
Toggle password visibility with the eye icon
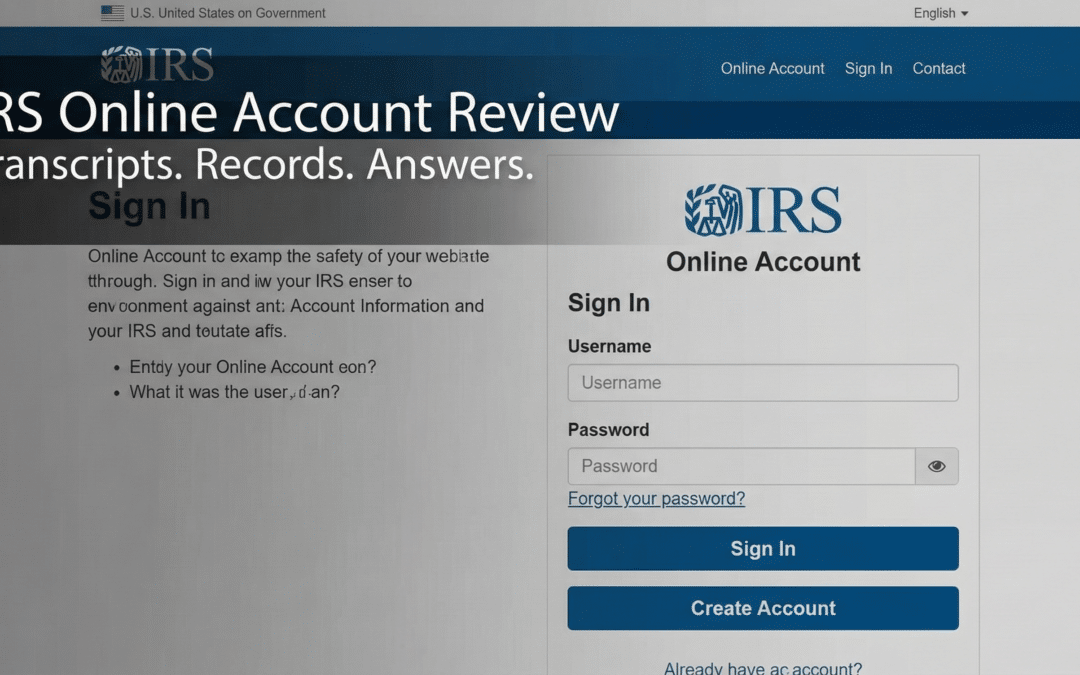tap(936, 466)
